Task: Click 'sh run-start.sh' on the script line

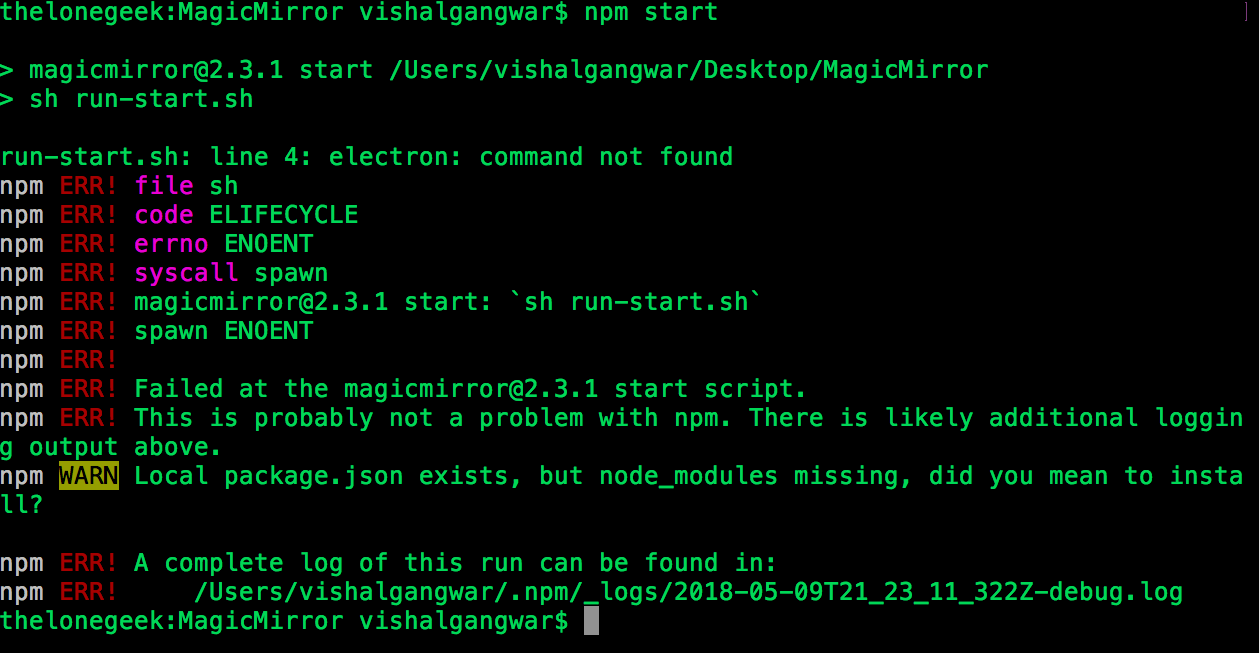Action: (x=141, y=99)
